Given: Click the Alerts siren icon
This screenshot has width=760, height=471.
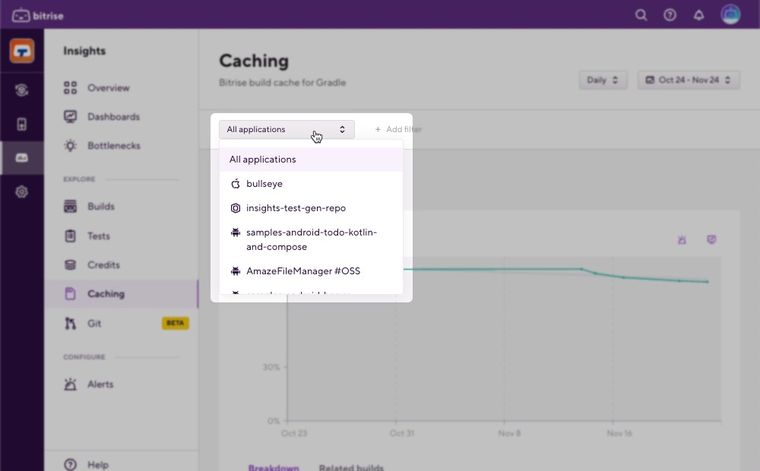Looking at the screenshot, I should 70,384.
